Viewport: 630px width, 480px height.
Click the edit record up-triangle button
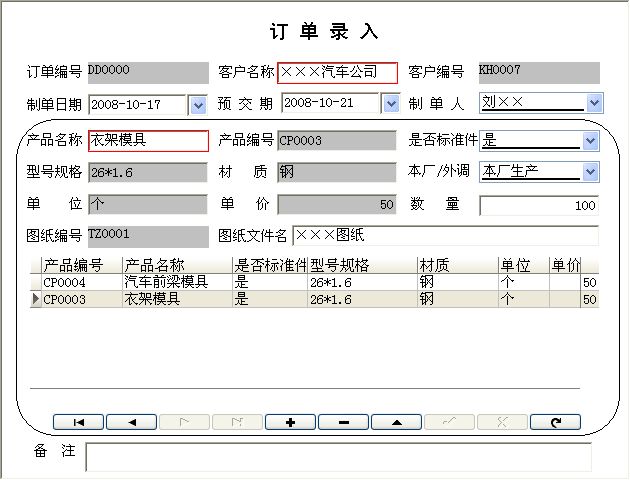397,422
